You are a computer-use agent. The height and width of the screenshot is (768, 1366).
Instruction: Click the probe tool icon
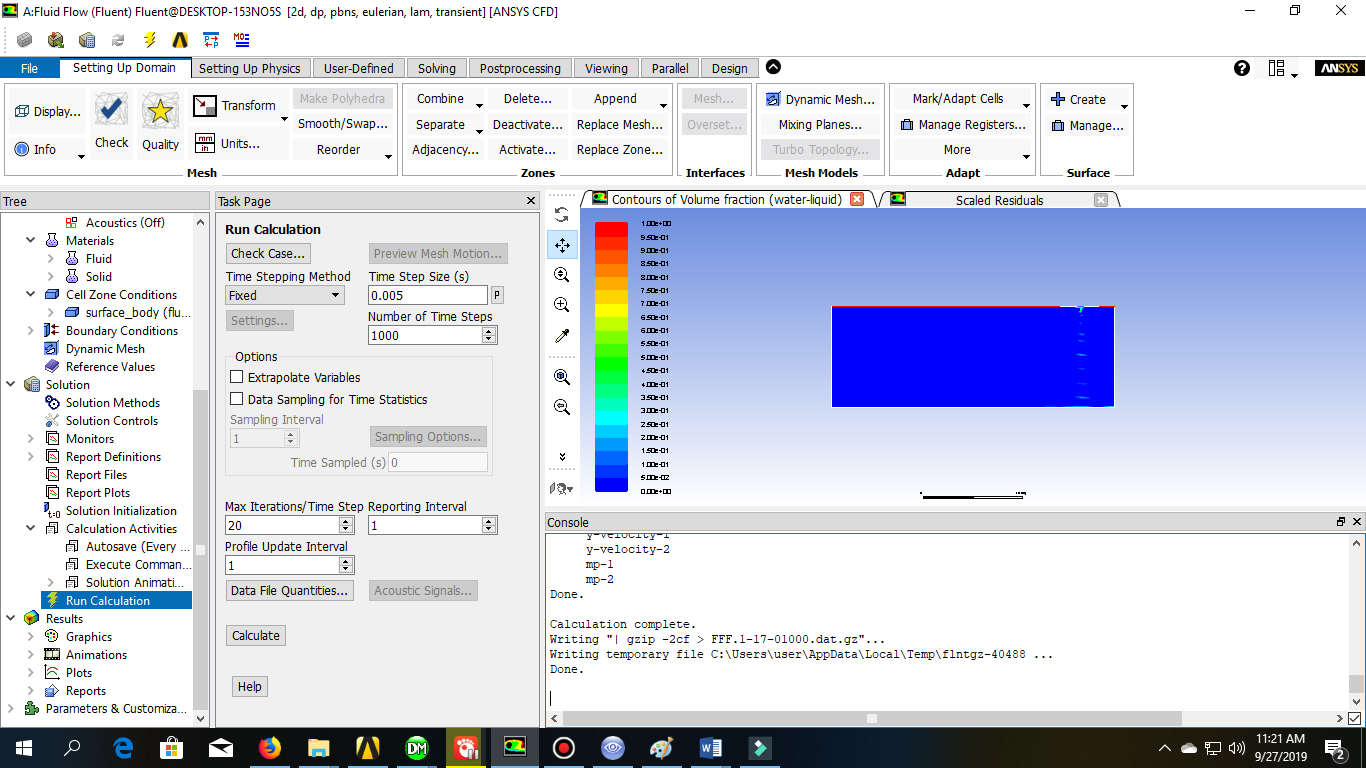(x=562, y=336)
